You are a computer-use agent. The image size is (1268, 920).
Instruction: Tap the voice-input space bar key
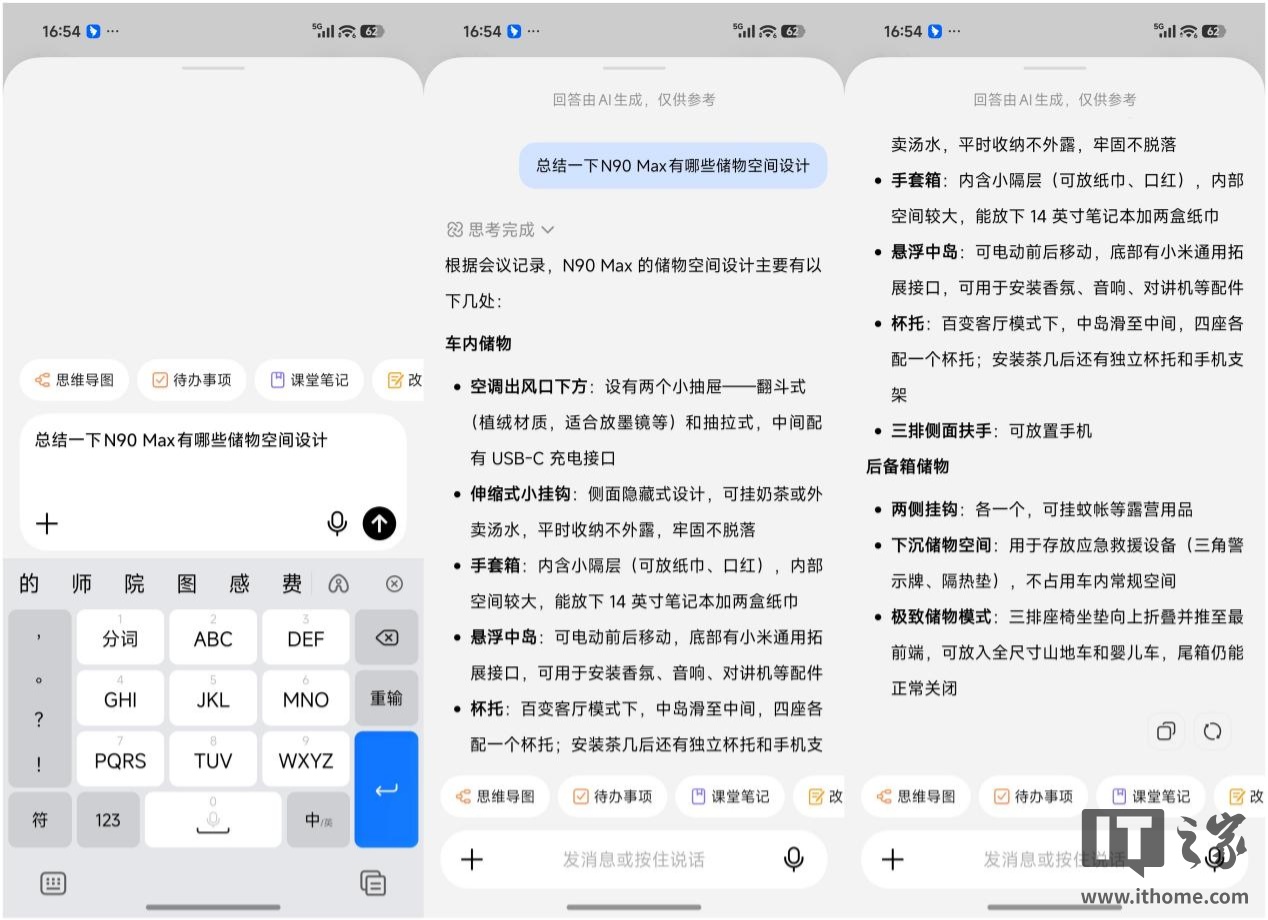pos(212,819)
